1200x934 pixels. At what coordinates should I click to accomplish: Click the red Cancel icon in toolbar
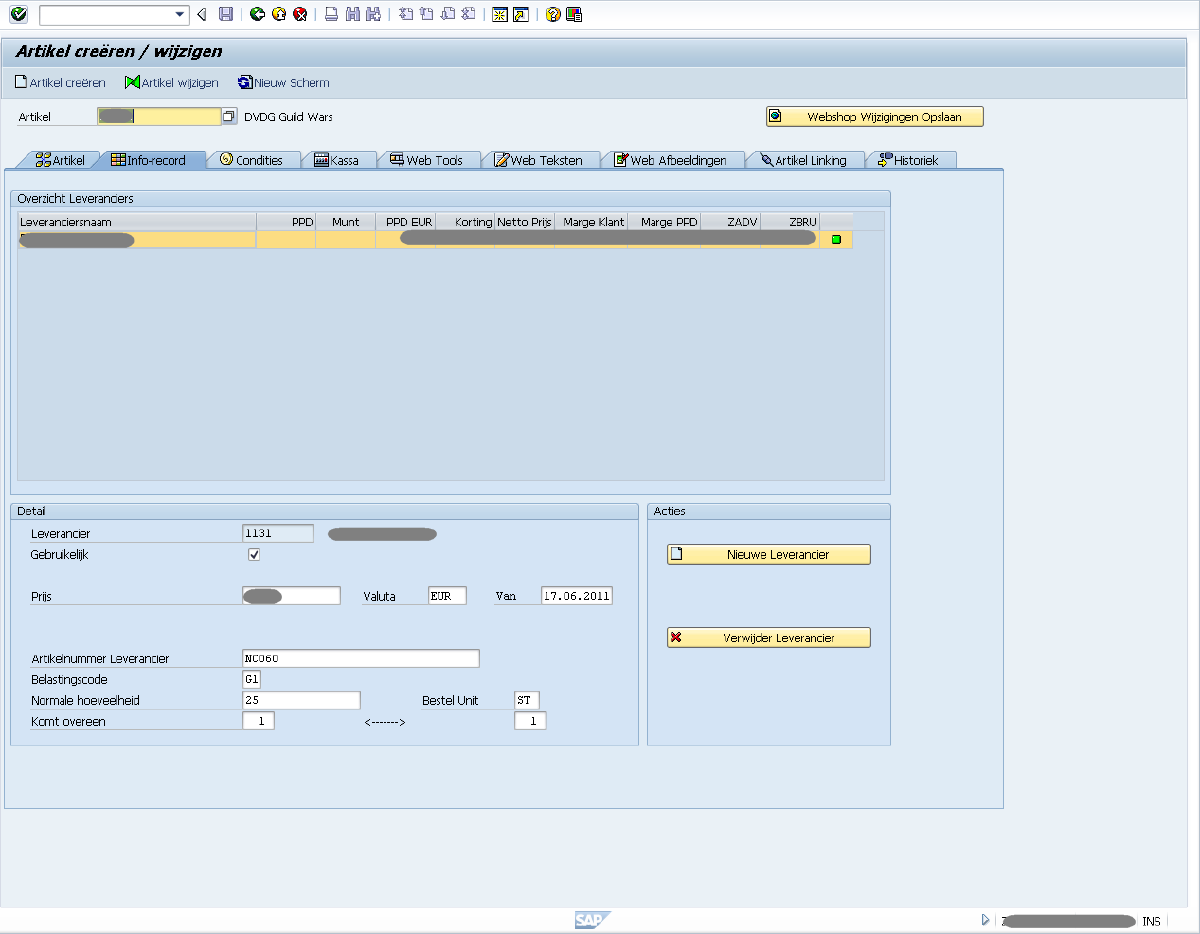point(299,14)
